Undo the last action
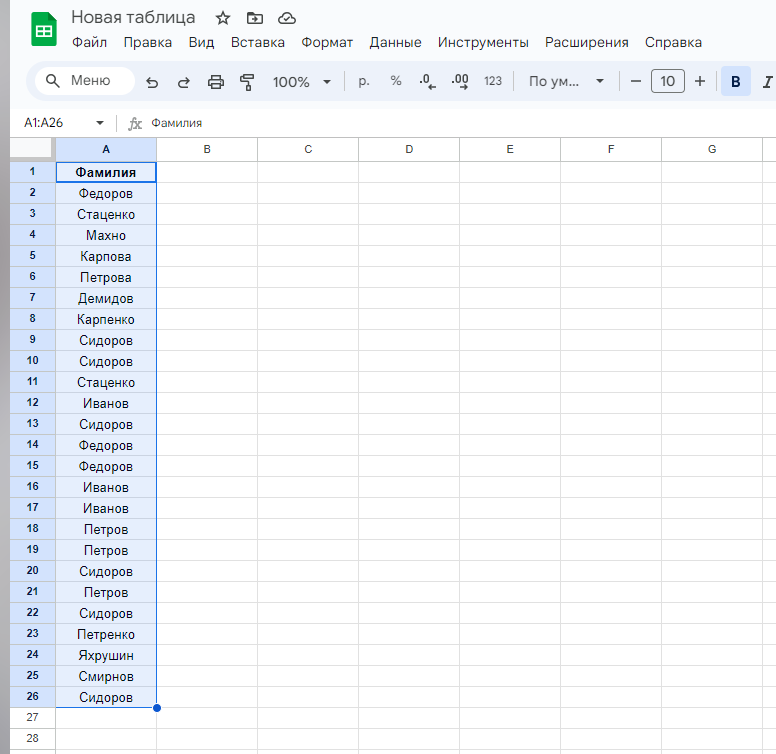776x754 pixels. (152, 82)
